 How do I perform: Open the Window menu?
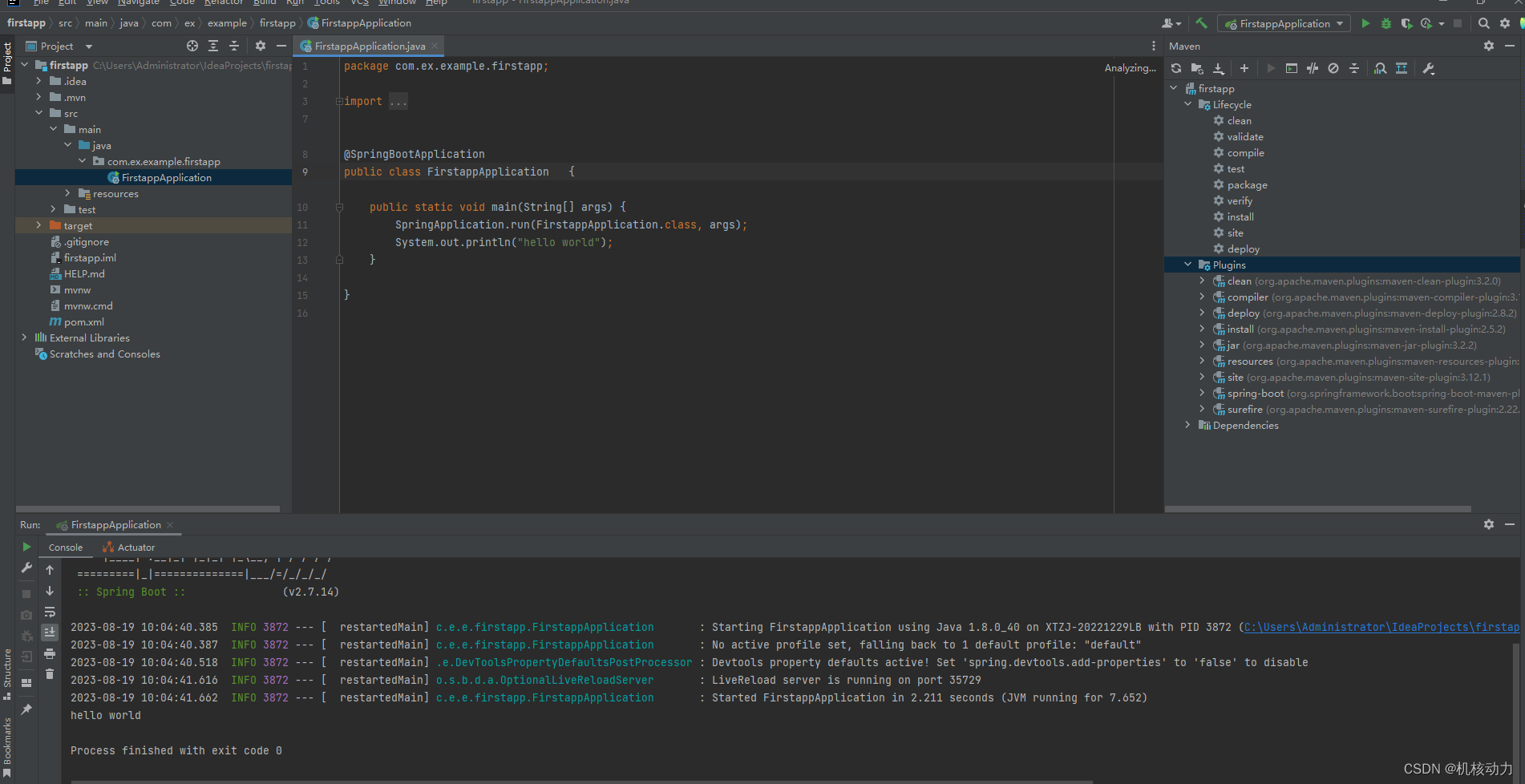(398, 2)
